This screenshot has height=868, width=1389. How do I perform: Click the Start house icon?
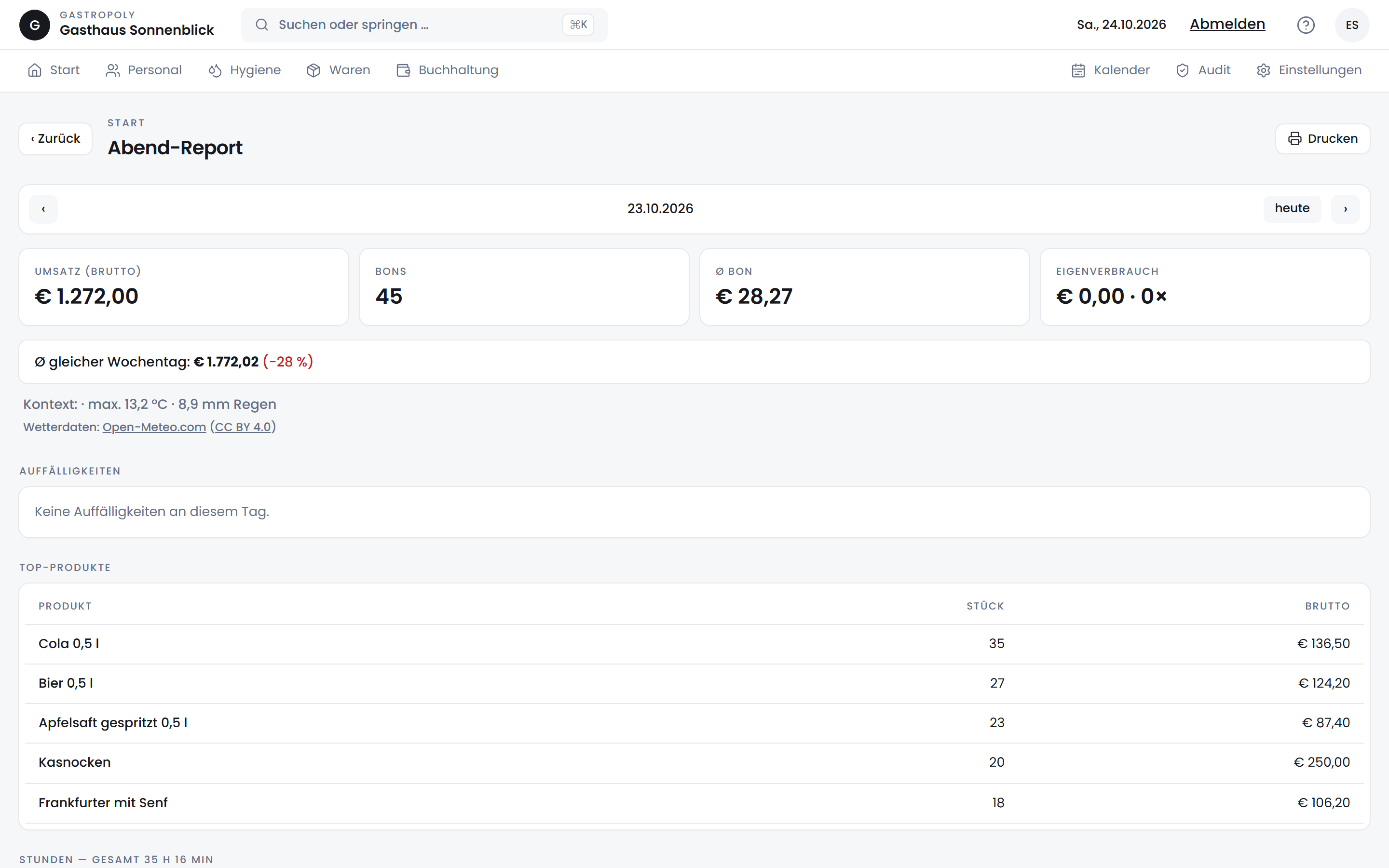35,70
